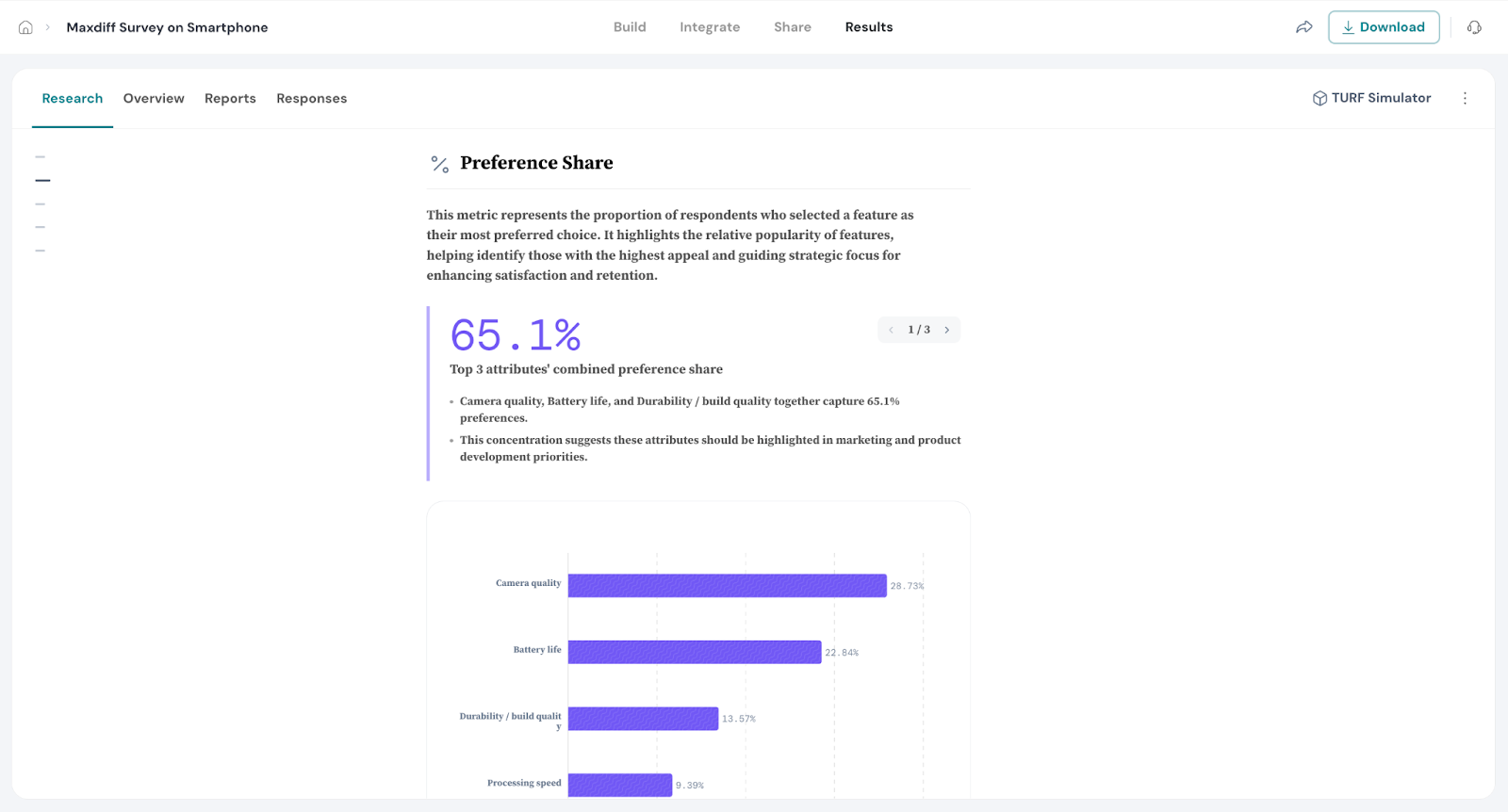
Task: Switch to the Build tab
Action: pyautogui.click(x=630, y=27)
